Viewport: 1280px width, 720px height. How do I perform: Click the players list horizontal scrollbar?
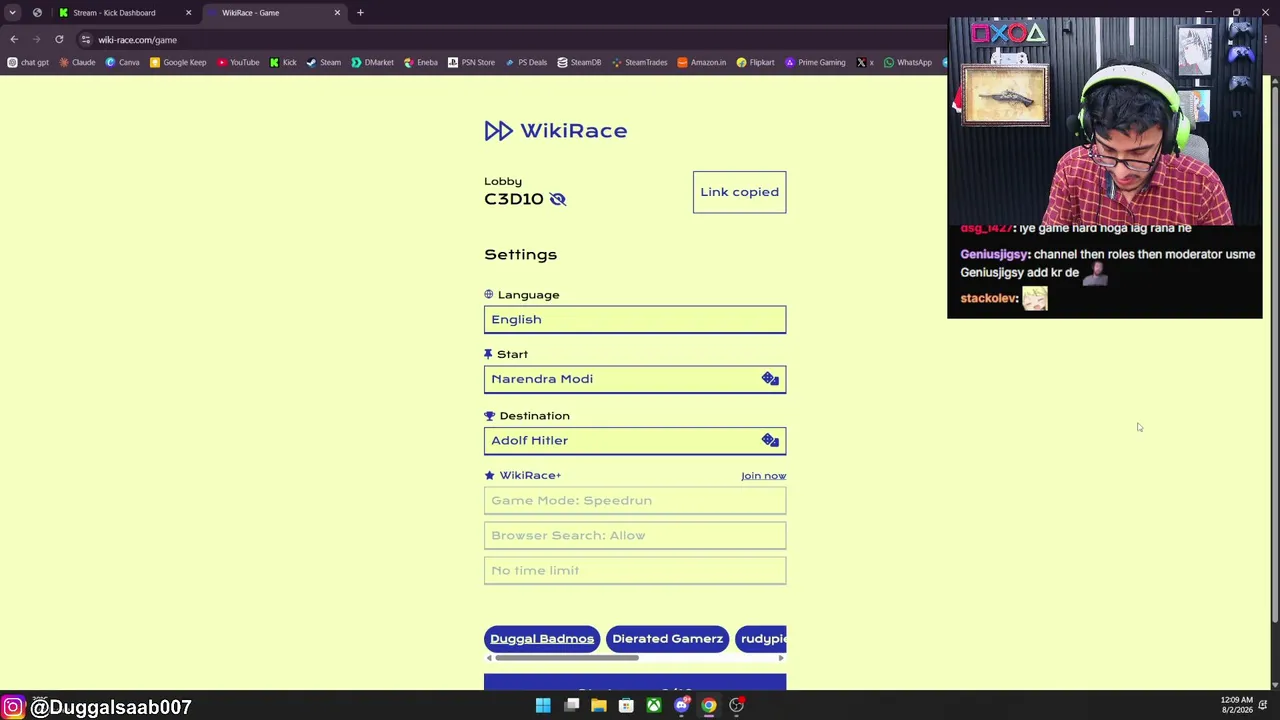[x=566, y=658]
